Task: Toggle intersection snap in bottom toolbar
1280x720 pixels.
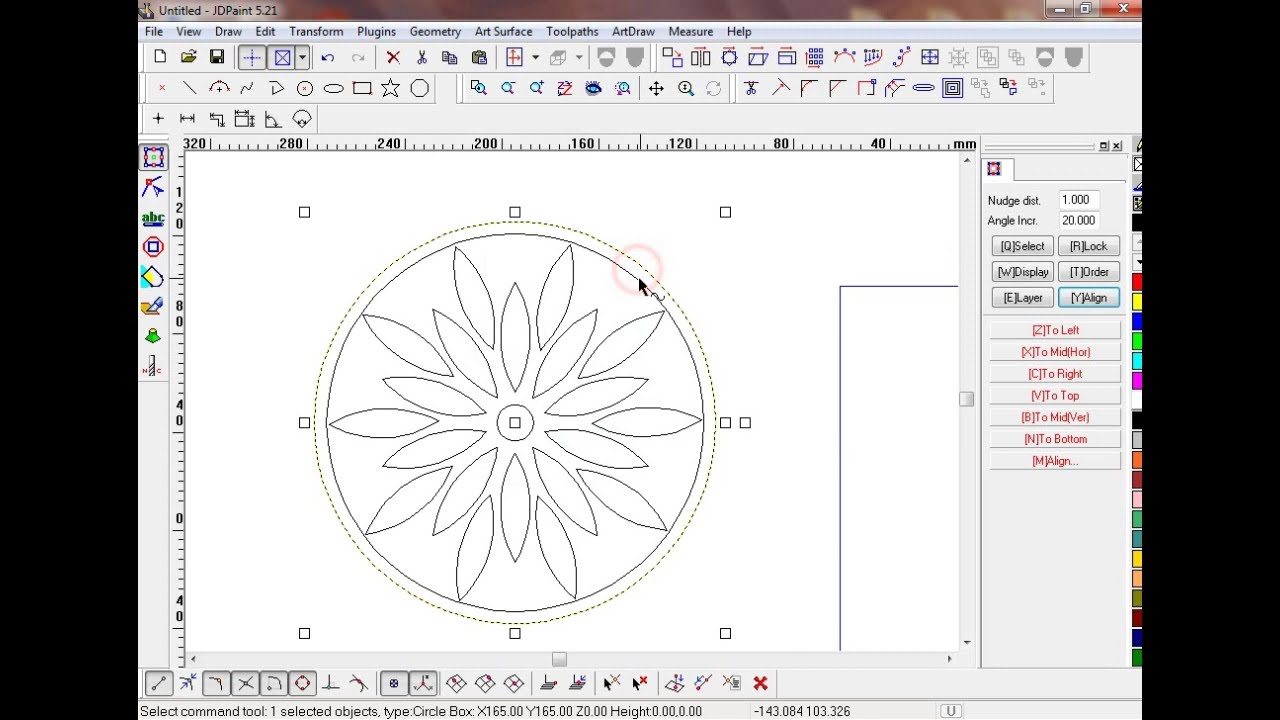Action: (245, 684)
